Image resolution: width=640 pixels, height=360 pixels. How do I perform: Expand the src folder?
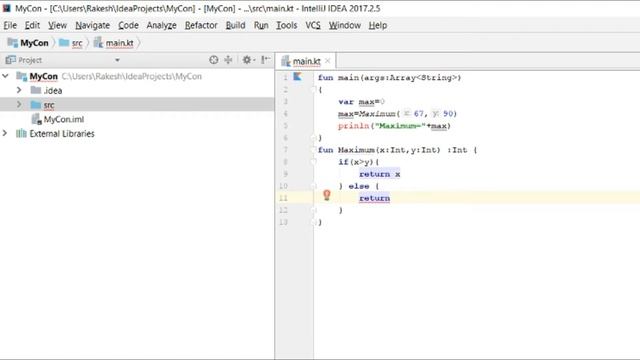(x=19, y=104)
